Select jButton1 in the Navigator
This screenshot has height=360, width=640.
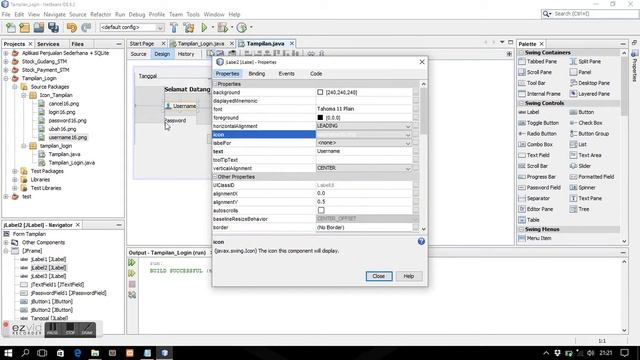coord(51,301)
